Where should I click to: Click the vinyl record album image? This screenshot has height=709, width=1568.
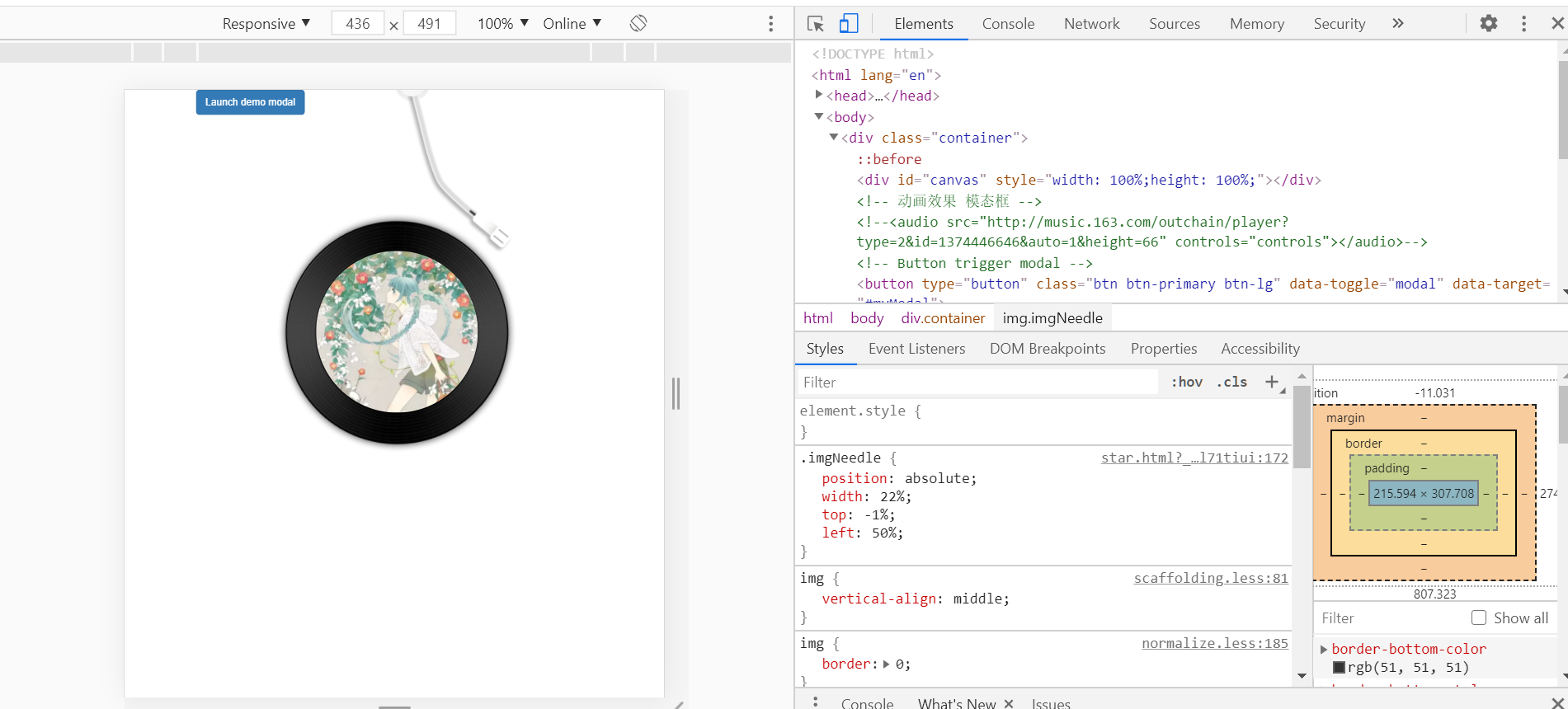[x=397, y=332]
